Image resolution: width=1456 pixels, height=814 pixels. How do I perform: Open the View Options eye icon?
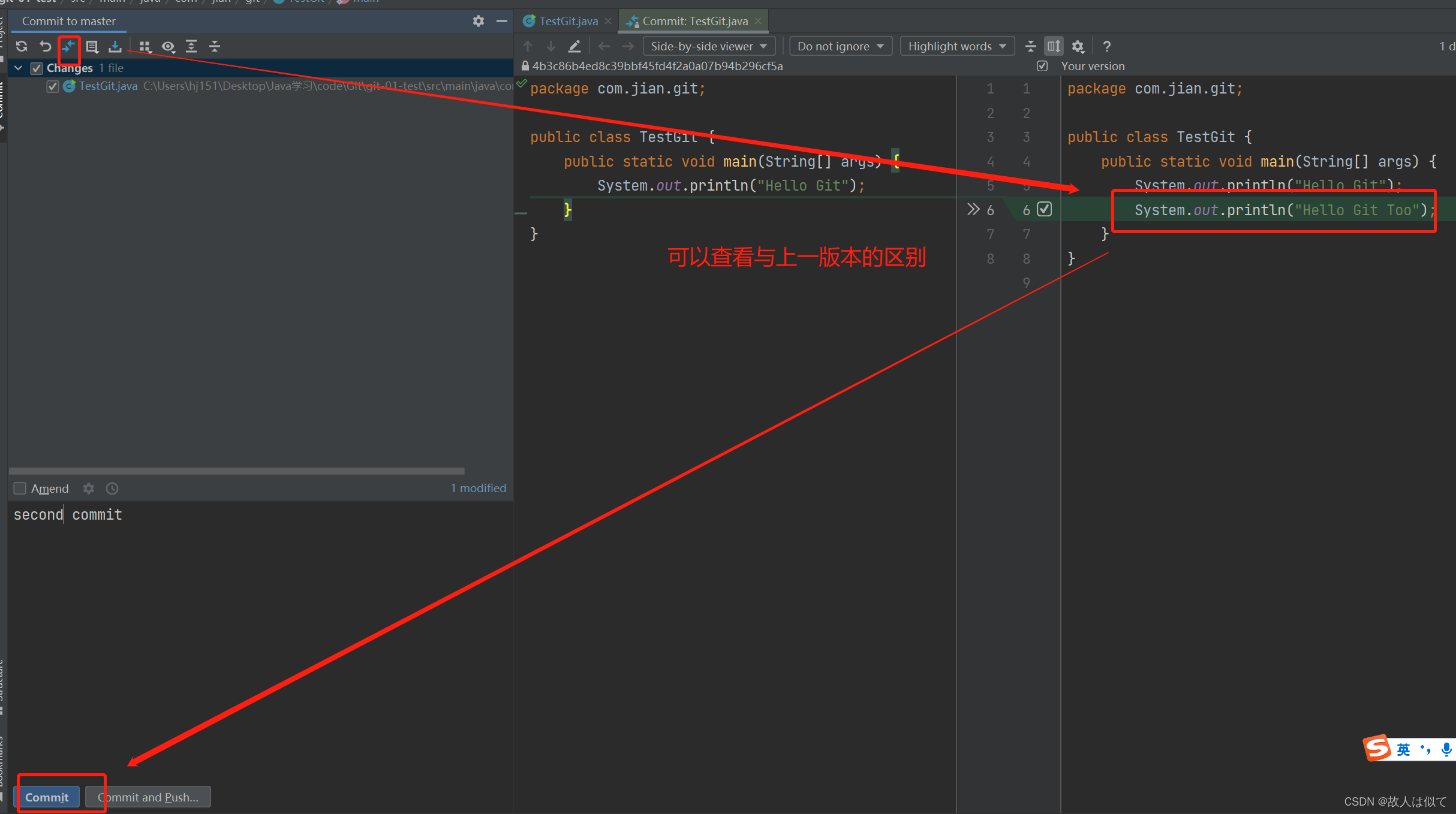click(169, 46)
